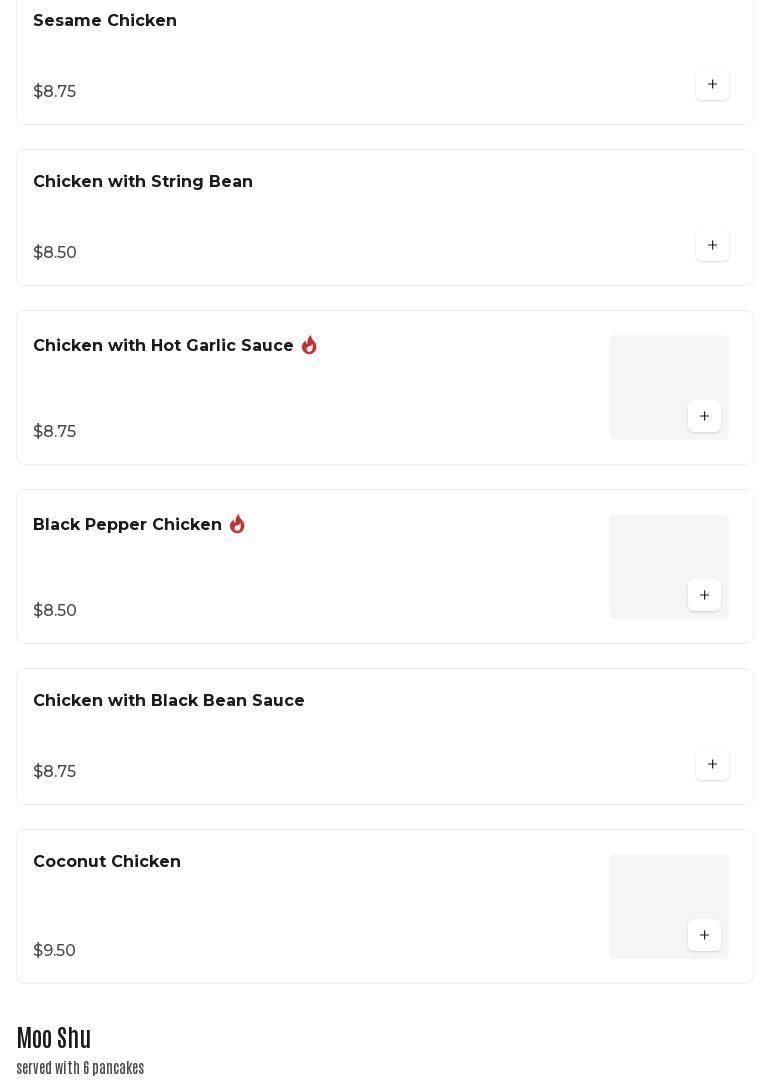Open the Coconut Chicken item title
This screenshot has height=1088, width=770.
[107, 861]
